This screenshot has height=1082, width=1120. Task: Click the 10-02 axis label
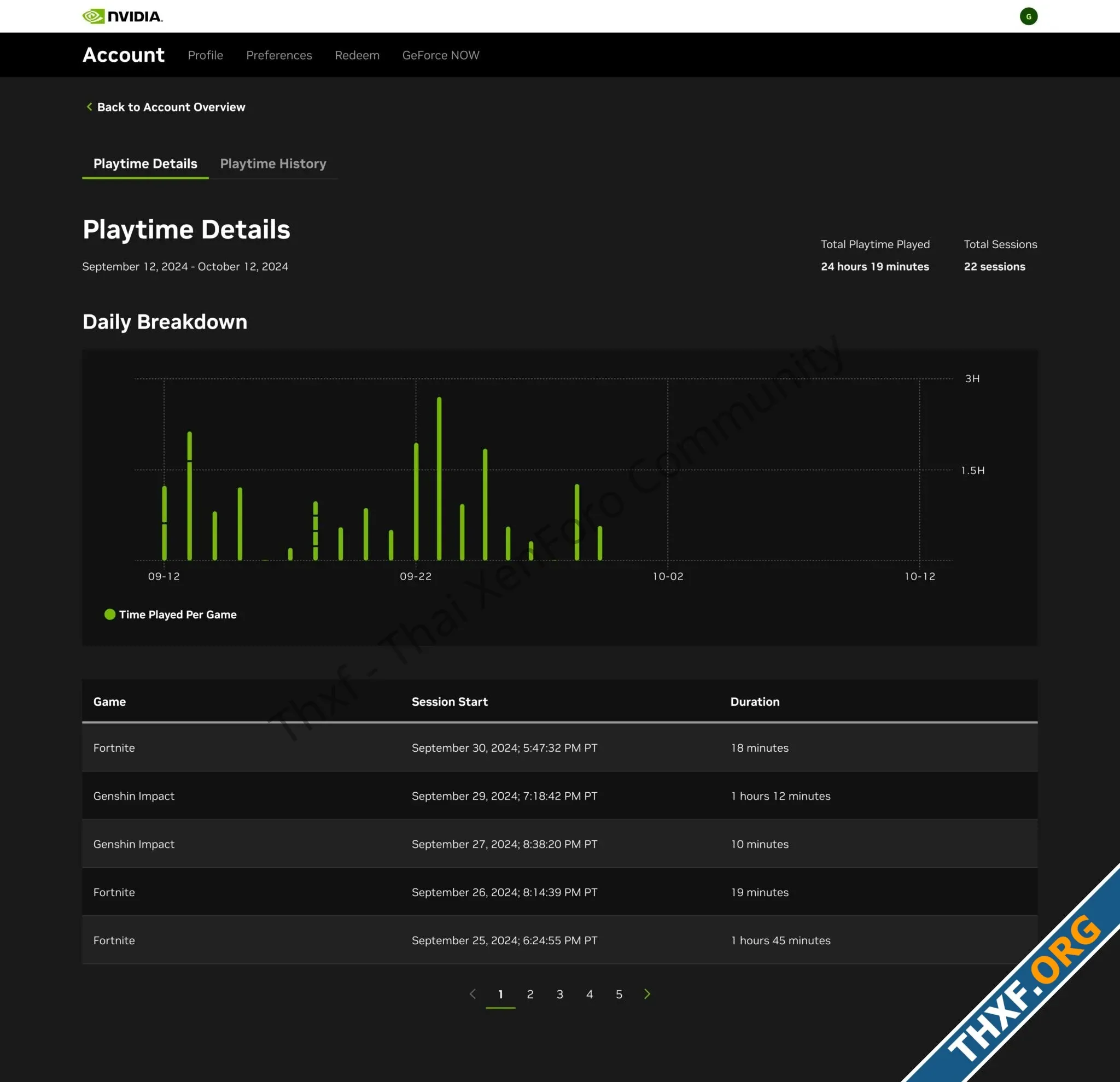[667, 576]
